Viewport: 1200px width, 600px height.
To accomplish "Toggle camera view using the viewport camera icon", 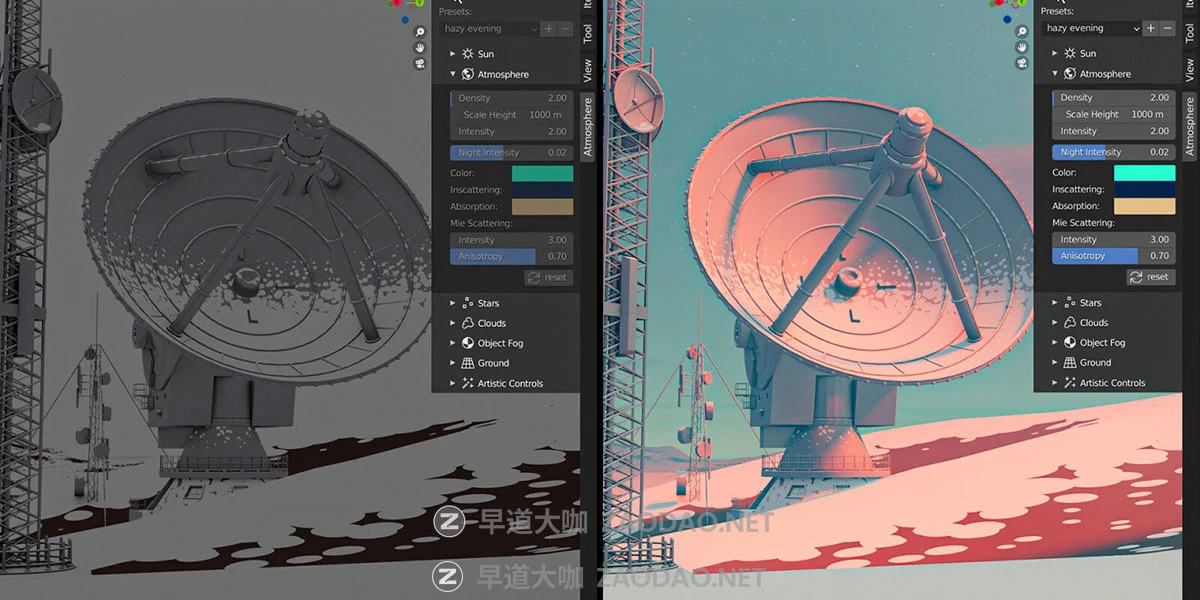I will (x=421, y=62).
